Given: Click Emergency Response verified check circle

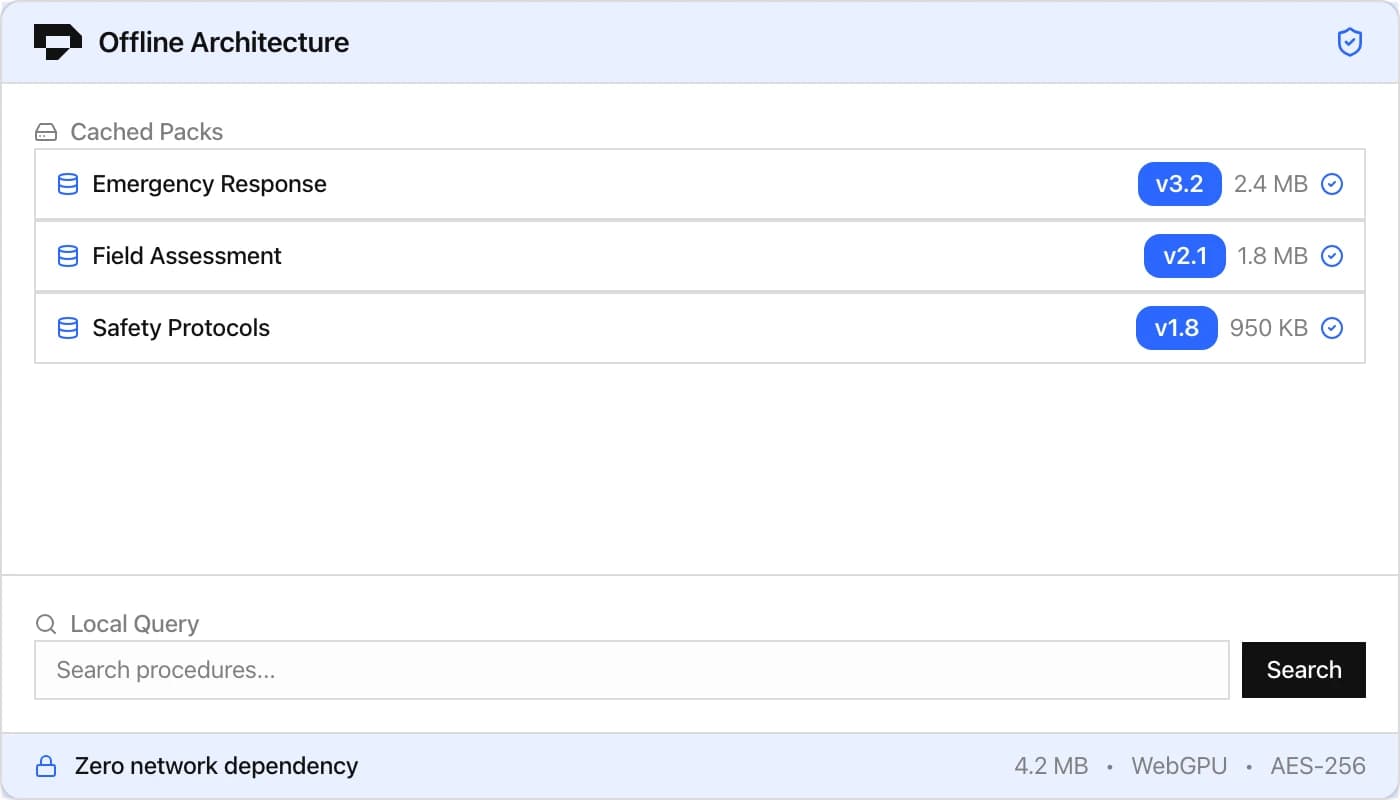Looking at the screenshot, I should [1332, 184].
